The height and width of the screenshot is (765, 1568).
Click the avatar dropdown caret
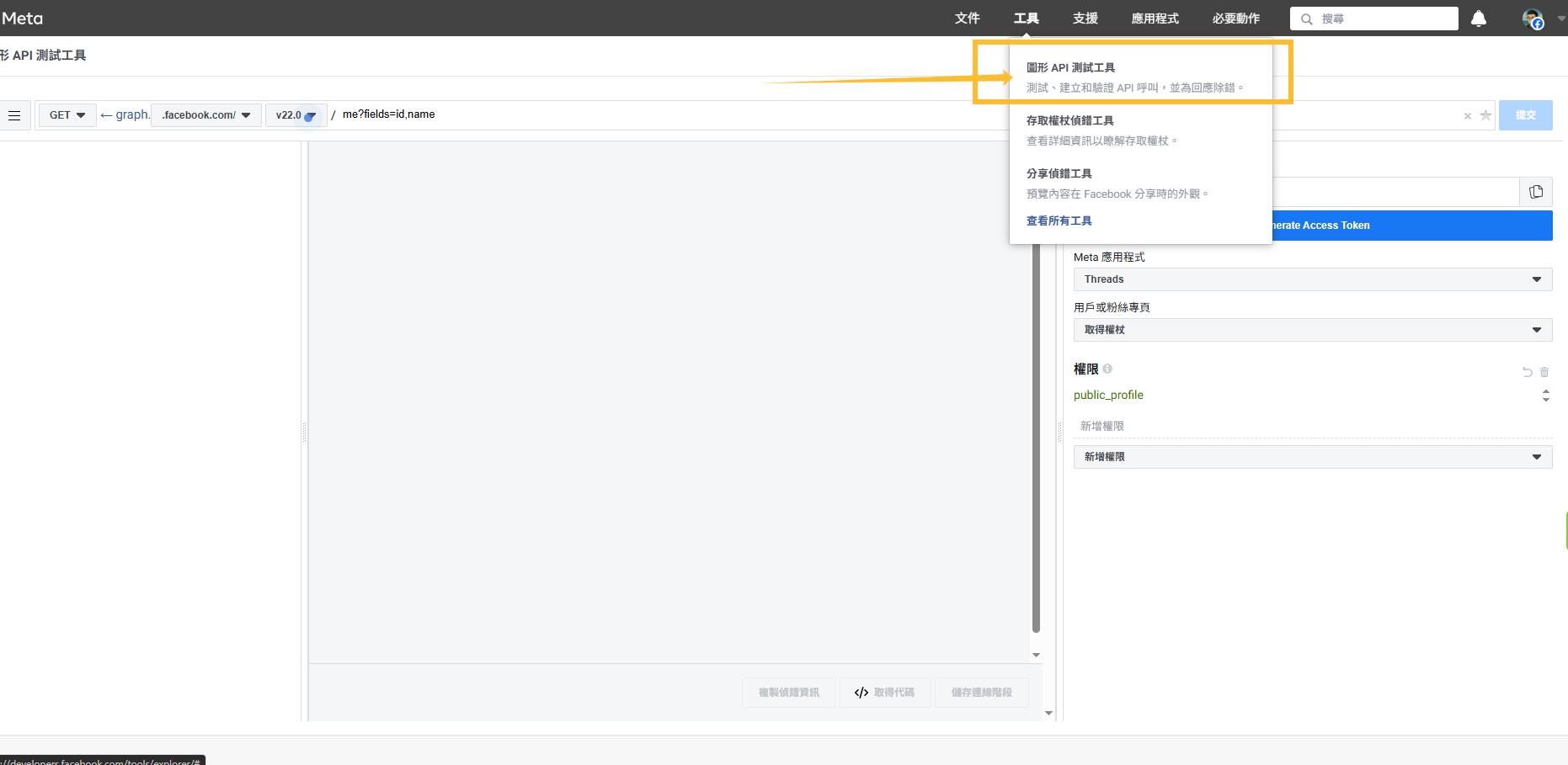pyautogui.click(x=1561, y=19)
